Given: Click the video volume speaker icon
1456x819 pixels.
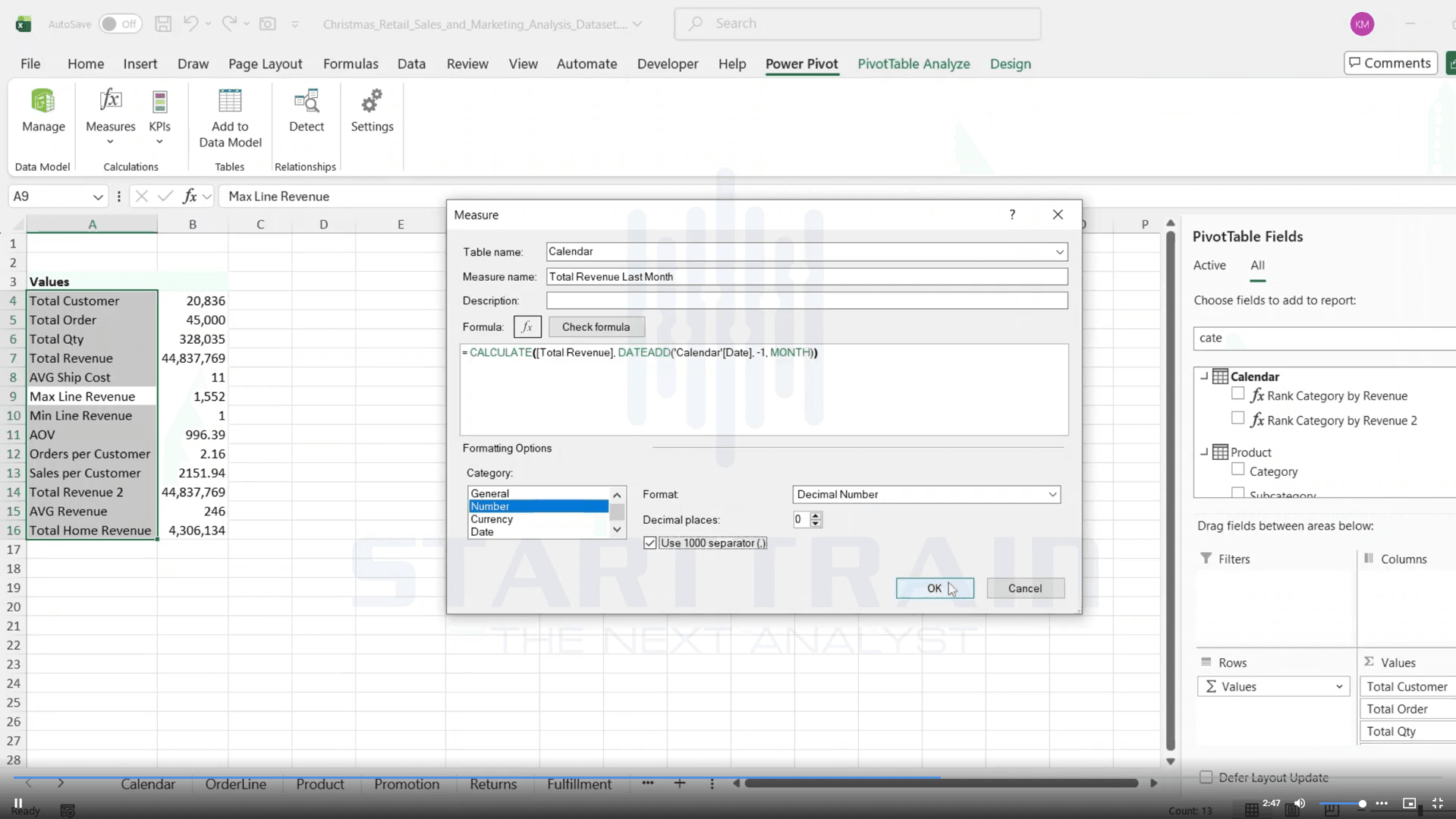Looking at the screenshot, I should tap(1300, 803).
